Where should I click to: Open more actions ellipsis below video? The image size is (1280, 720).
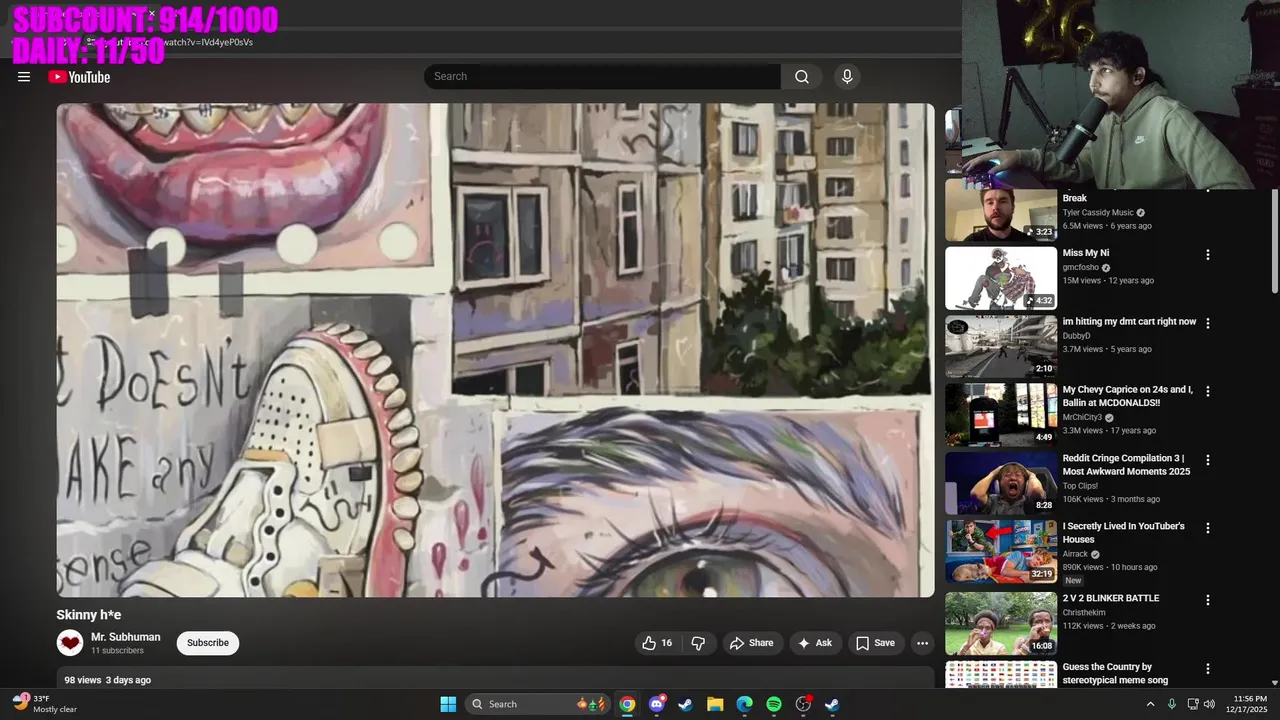[x=922, y=643]
